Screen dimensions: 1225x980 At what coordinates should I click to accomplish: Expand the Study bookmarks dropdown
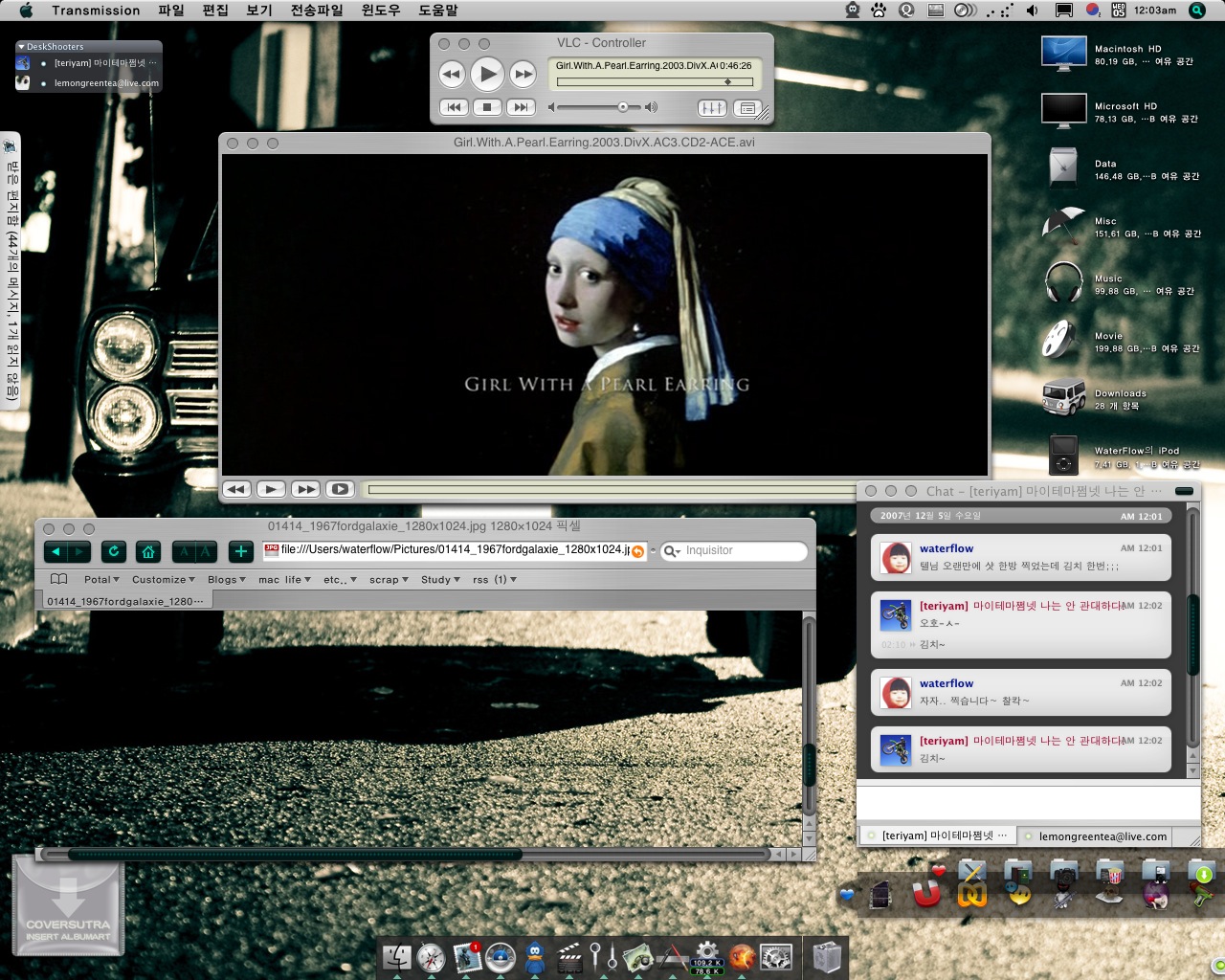point(440,580)
